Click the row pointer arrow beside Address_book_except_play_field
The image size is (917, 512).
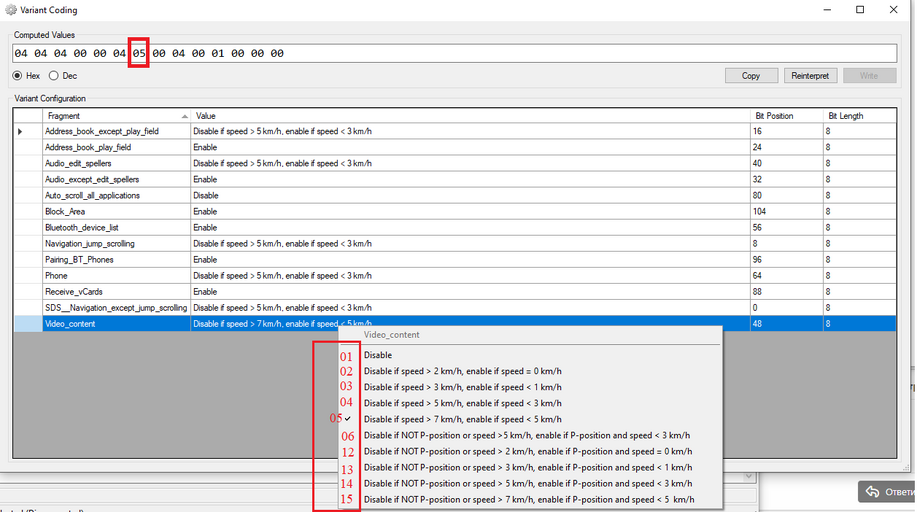[x=21, y=132]
